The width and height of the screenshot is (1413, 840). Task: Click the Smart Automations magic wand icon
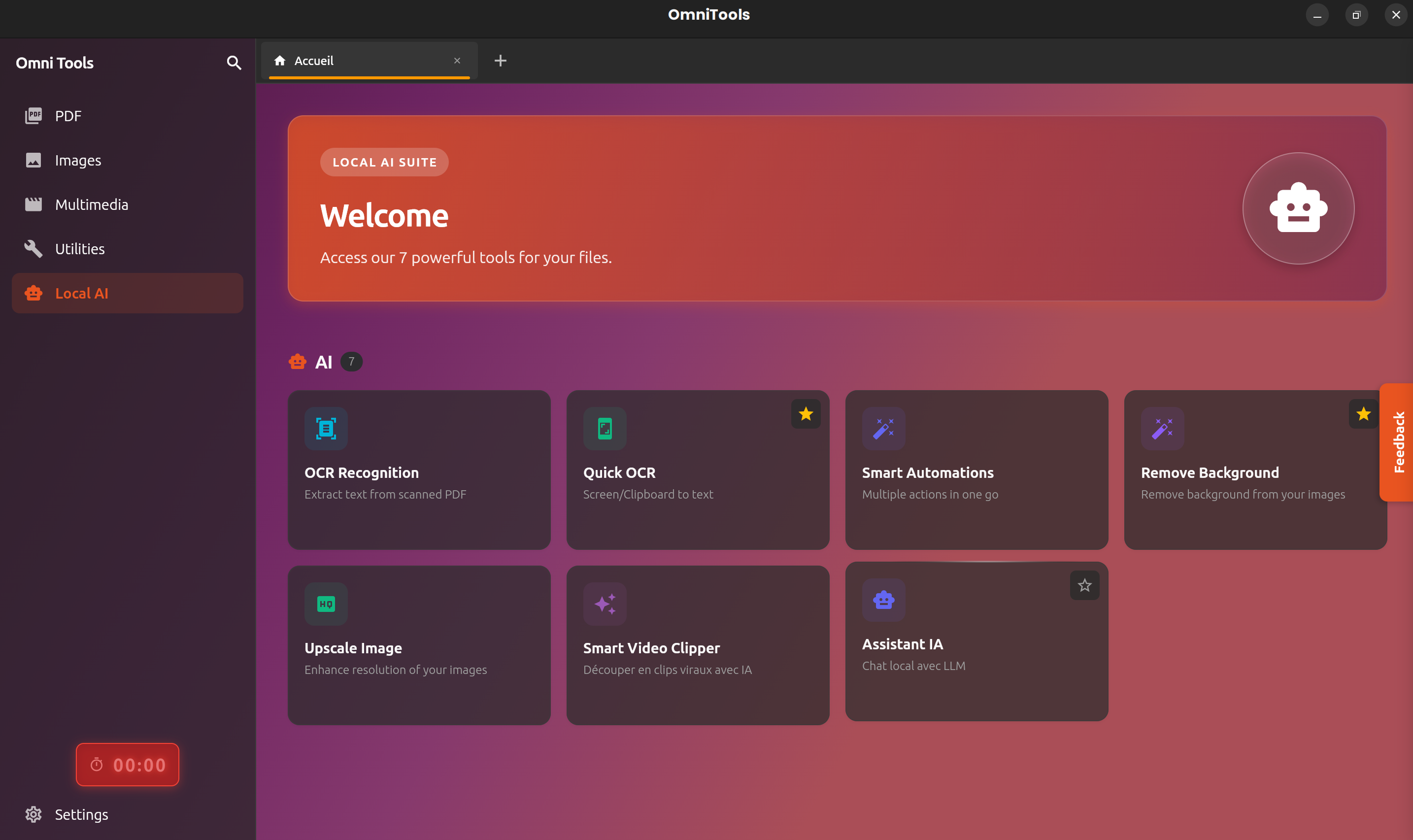tap(883, 429)
